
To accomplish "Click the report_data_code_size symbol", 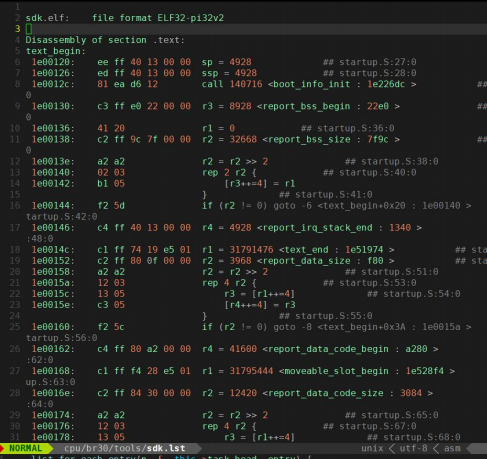I will (x=325, y=393).
